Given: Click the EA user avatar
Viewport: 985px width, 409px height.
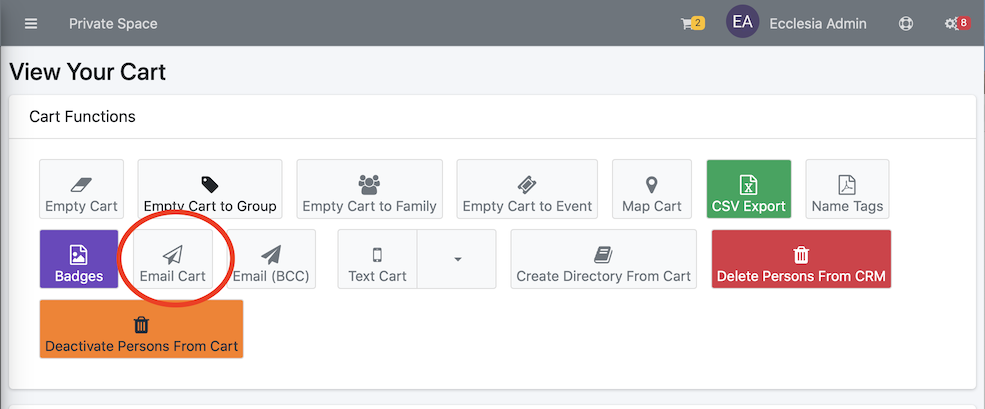Looking at the screenshot, I should (743, 23).
